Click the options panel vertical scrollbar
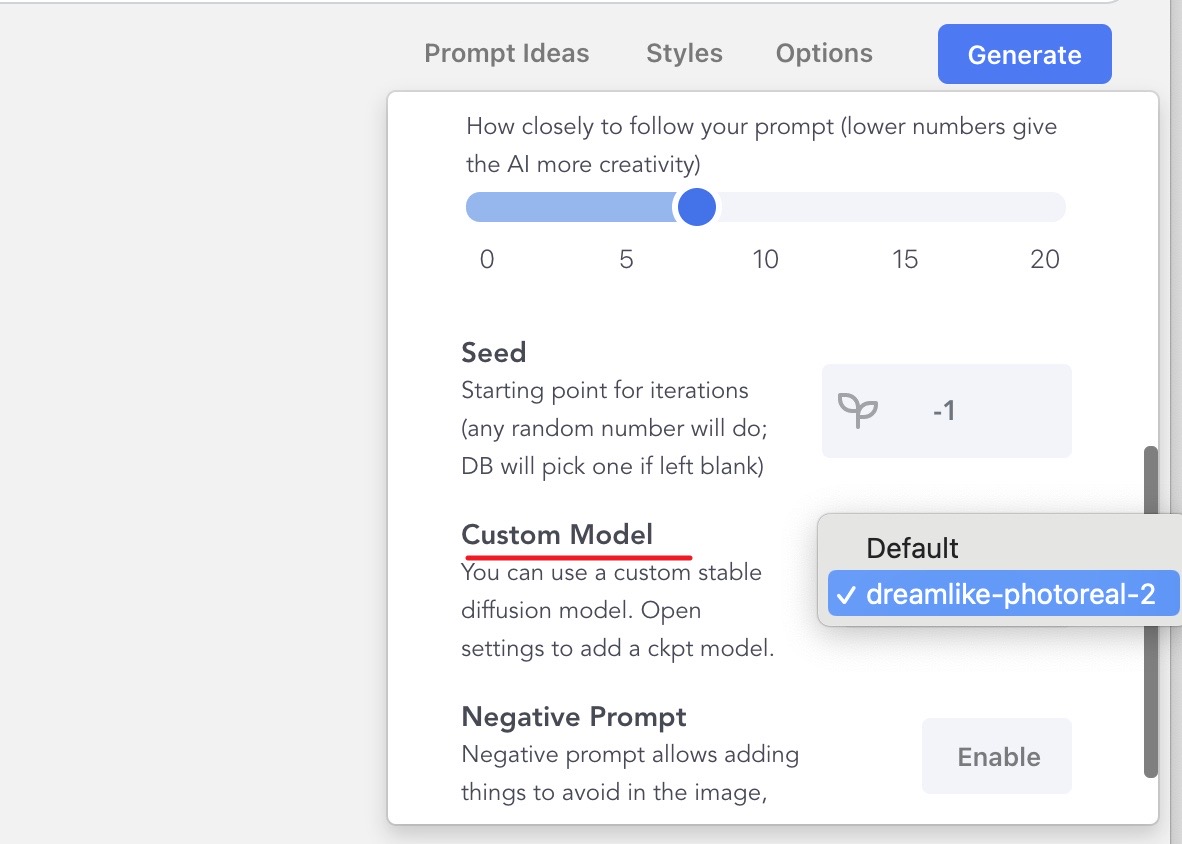This screenshot has height=844, width=1182. click(1150, 611)
